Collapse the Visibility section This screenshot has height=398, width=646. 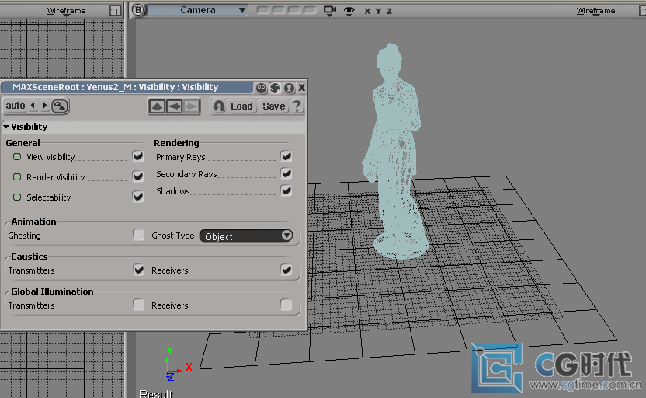pos(6,126)
